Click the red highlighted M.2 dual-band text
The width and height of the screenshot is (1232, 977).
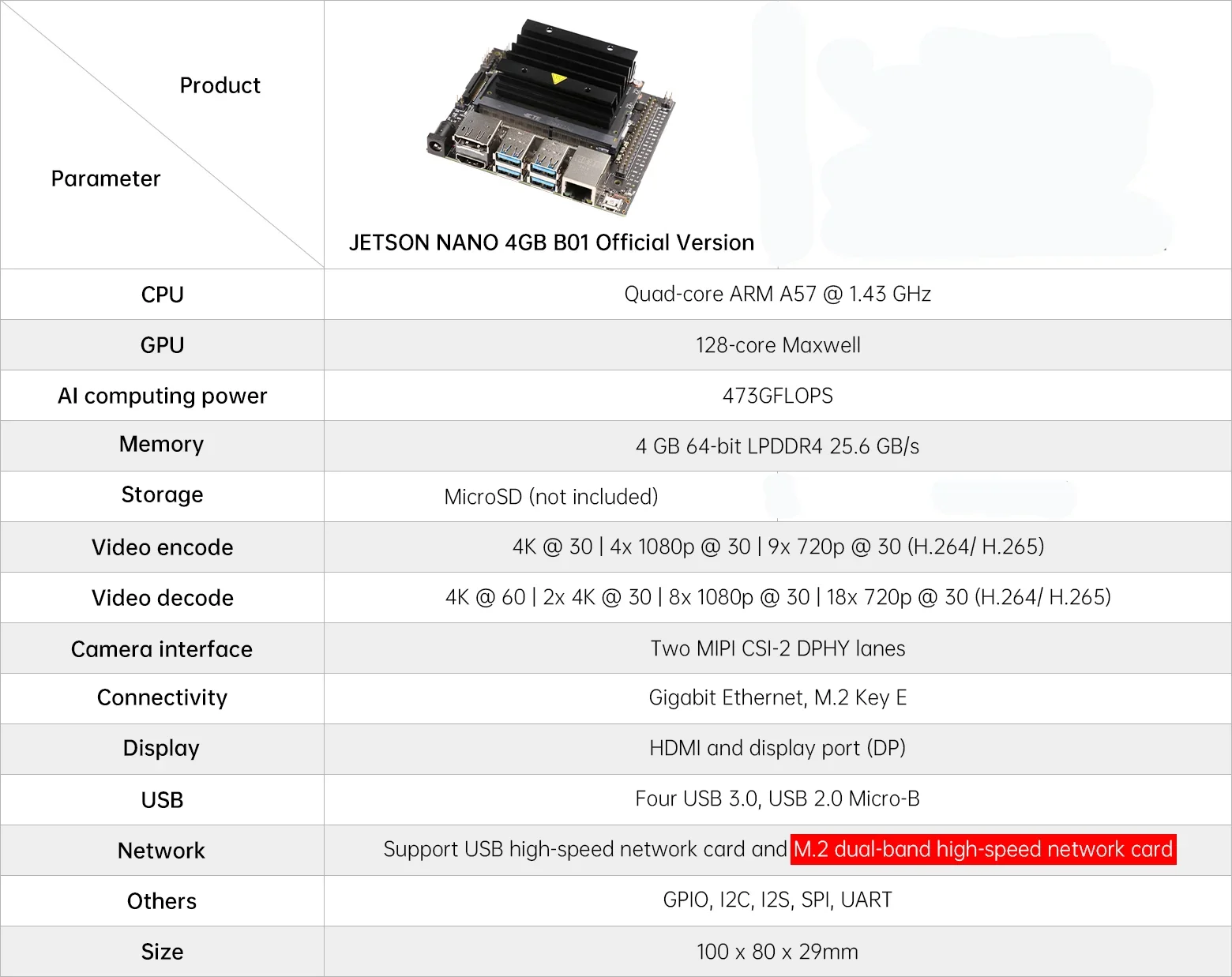tap(983, 849)
